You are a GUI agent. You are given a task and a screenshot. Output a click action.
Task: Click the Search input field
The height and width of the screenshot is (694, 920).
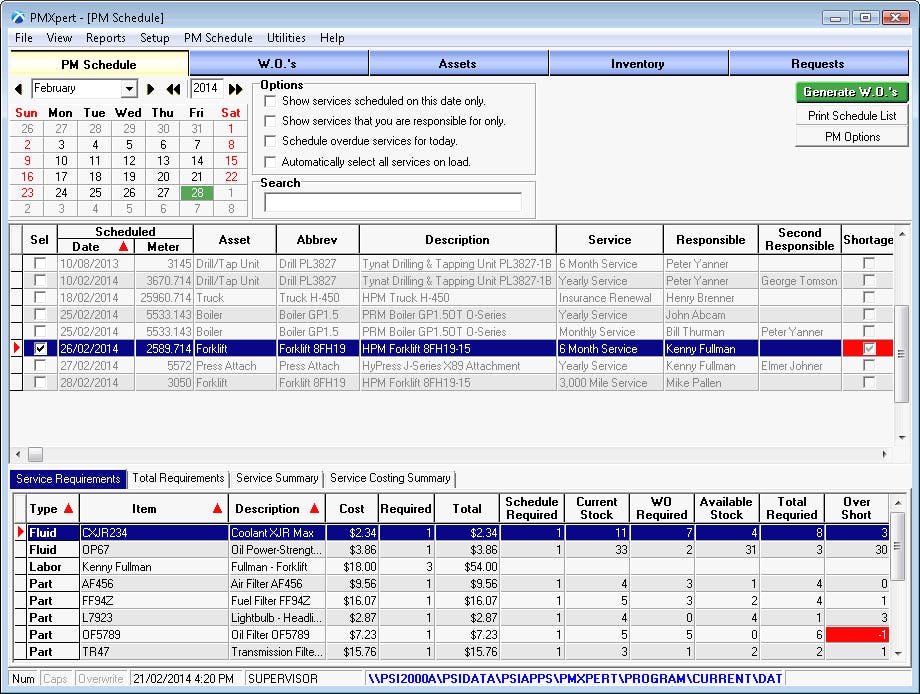coord(393,202)
